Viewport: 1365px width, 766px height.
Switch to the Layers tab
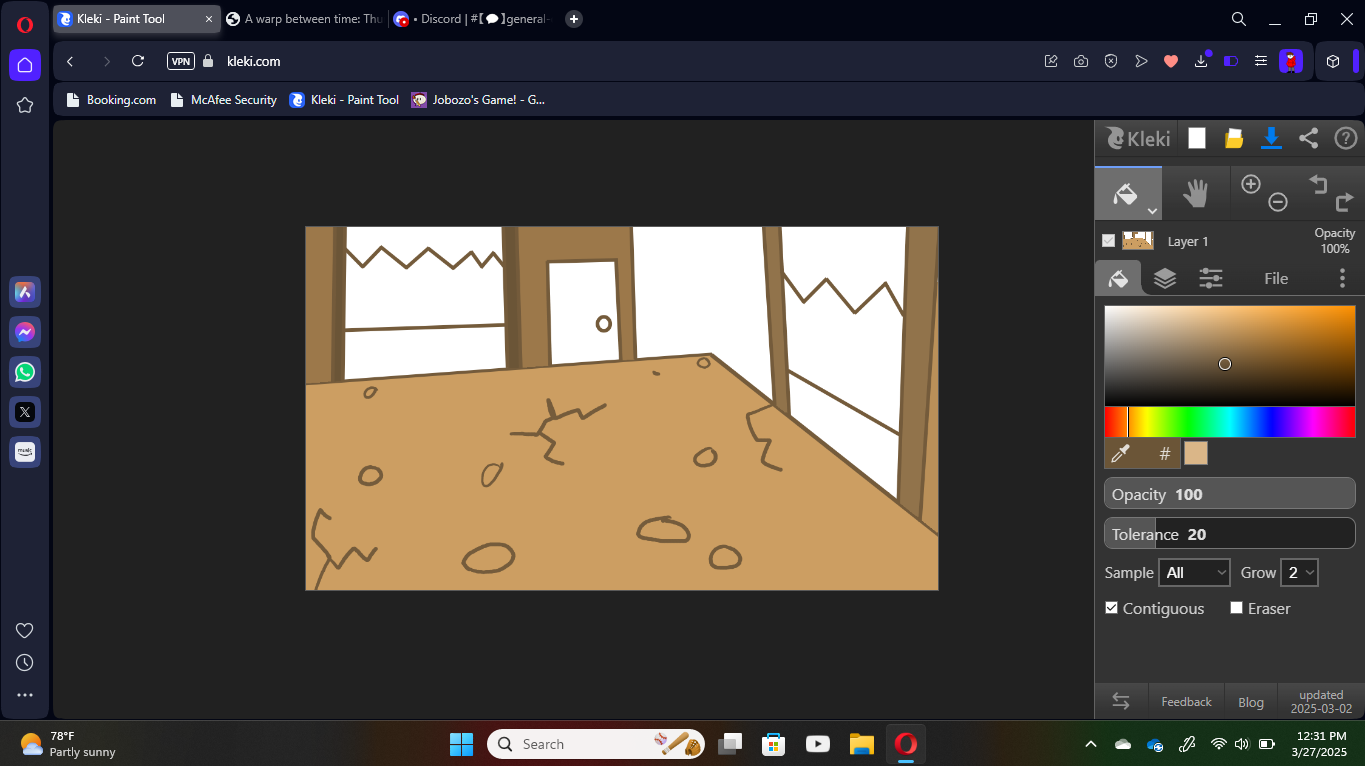click(1164, 278)
